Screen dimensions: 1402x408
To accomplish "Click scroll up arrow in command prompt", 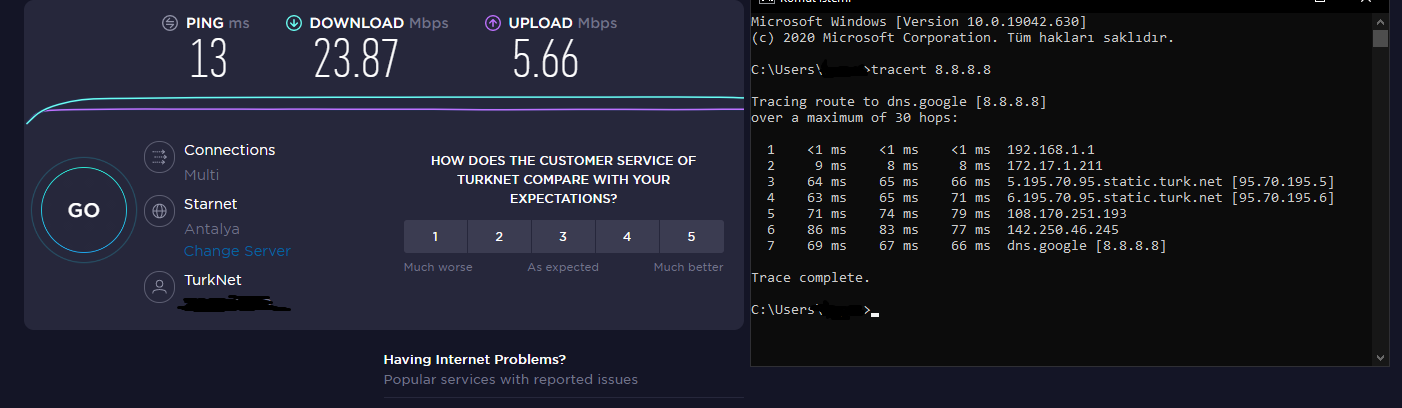I will pyautogui.click(x=1380, y=21).
